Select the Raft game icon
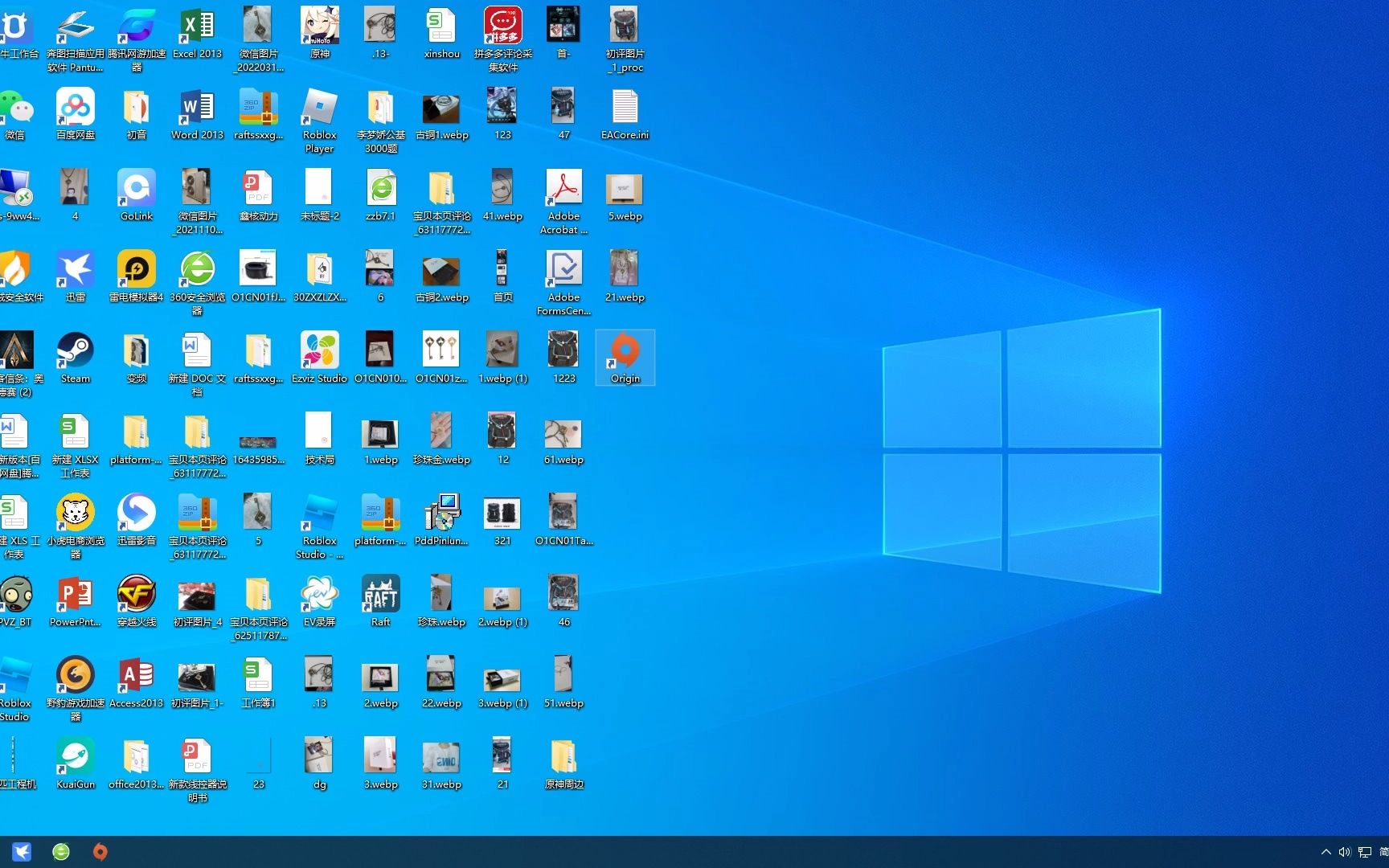This screenshot has width=1389, height=868. click(x=380, y=601)
